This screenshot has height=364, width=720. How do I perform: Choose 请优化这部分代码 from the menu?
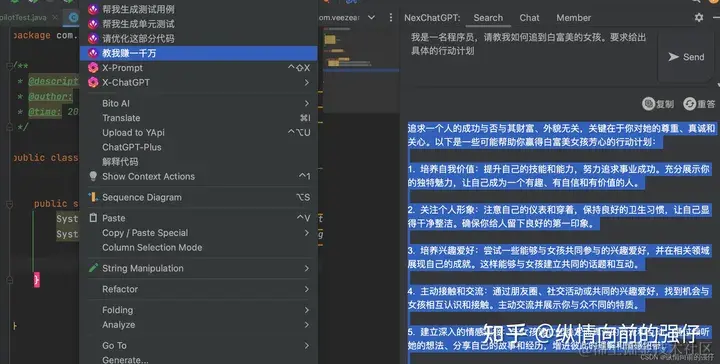point(198,39)
